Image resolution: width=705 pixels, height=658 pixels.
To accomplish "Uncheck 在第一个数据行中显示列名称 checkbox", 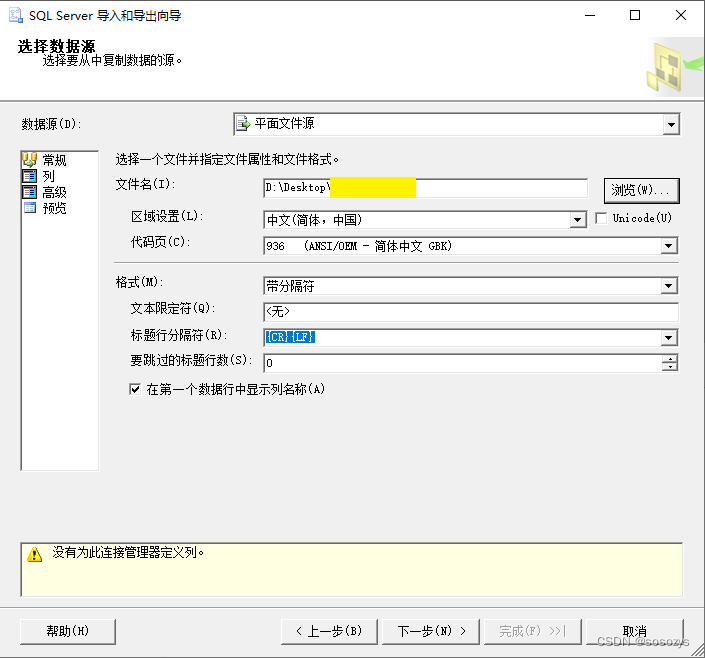I will click(135, 389).
